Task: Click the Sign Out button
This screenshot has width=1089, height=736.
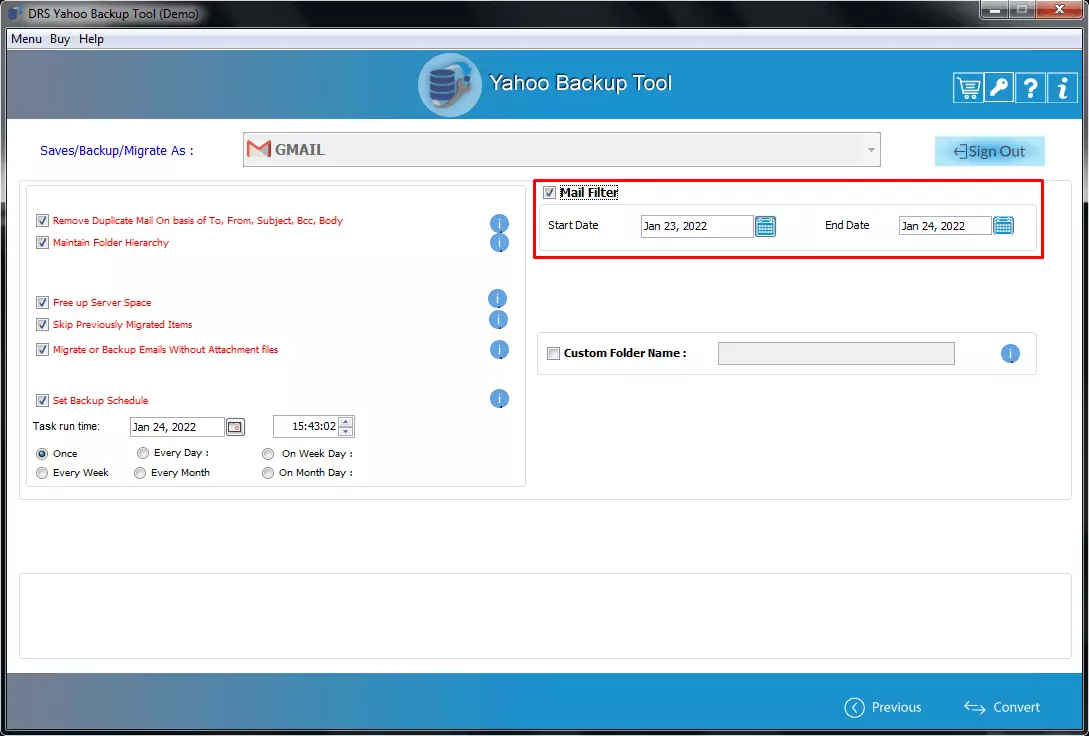Action: (x=990, y=151)
